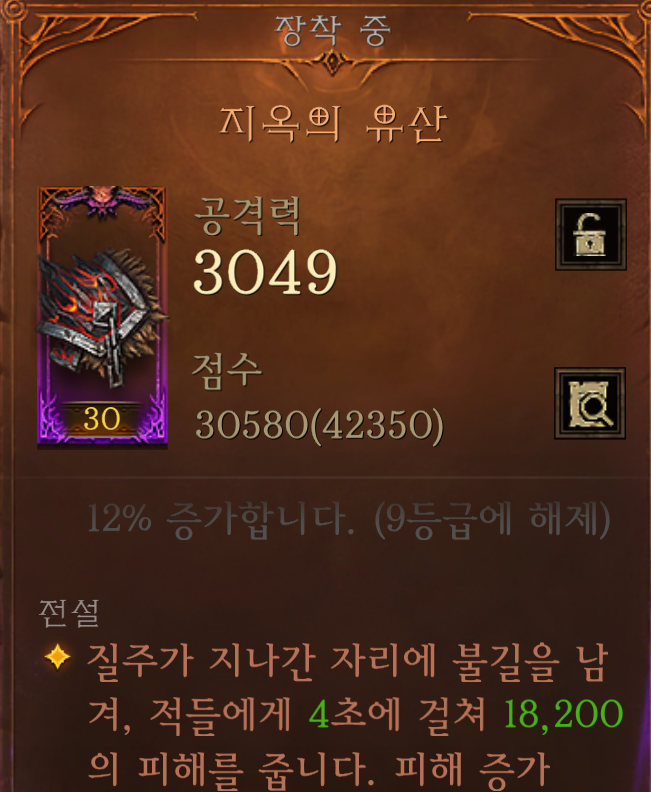Click the diamond ornament below 장착 중

click(x=332, y=63)
